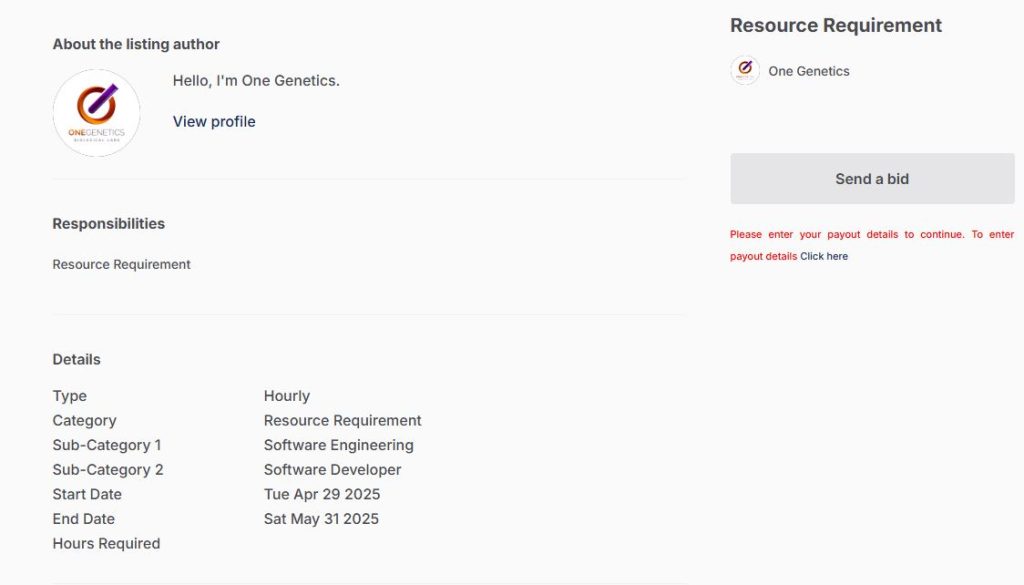
Task: Click the large One Genetics logo avatar
Action: click(96, 113)
